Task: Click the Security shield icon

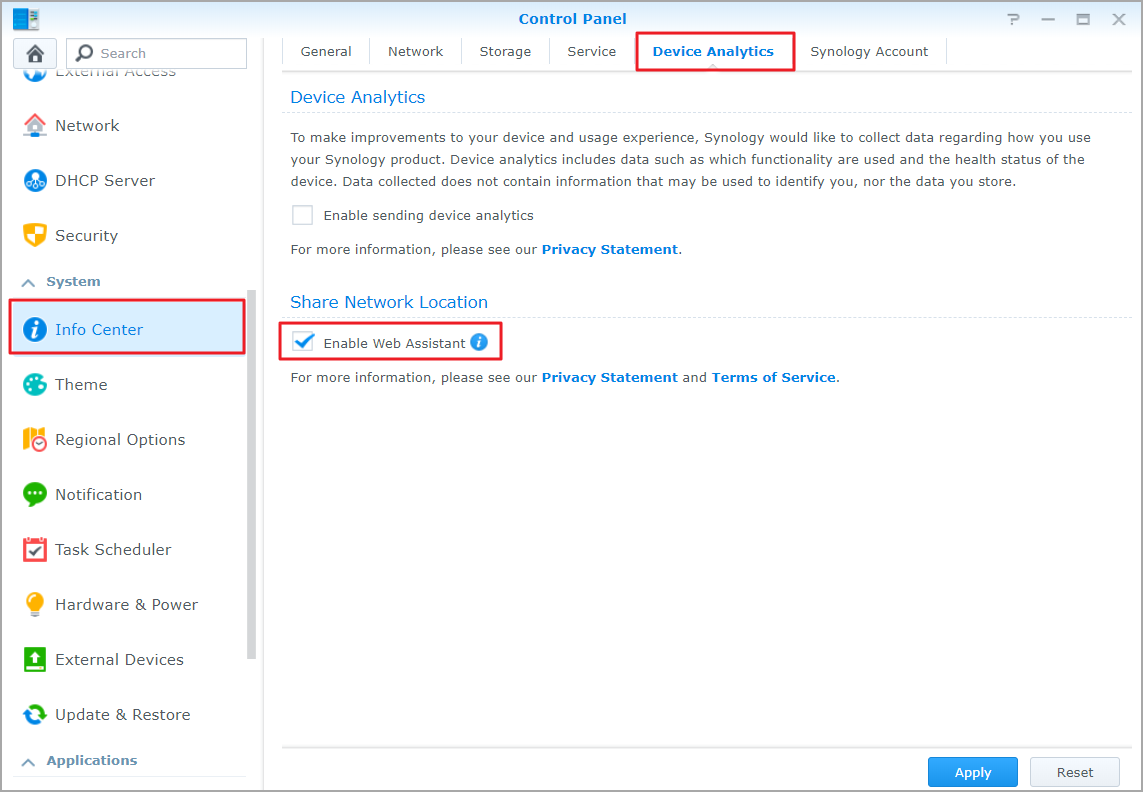Action: [34, 236]
